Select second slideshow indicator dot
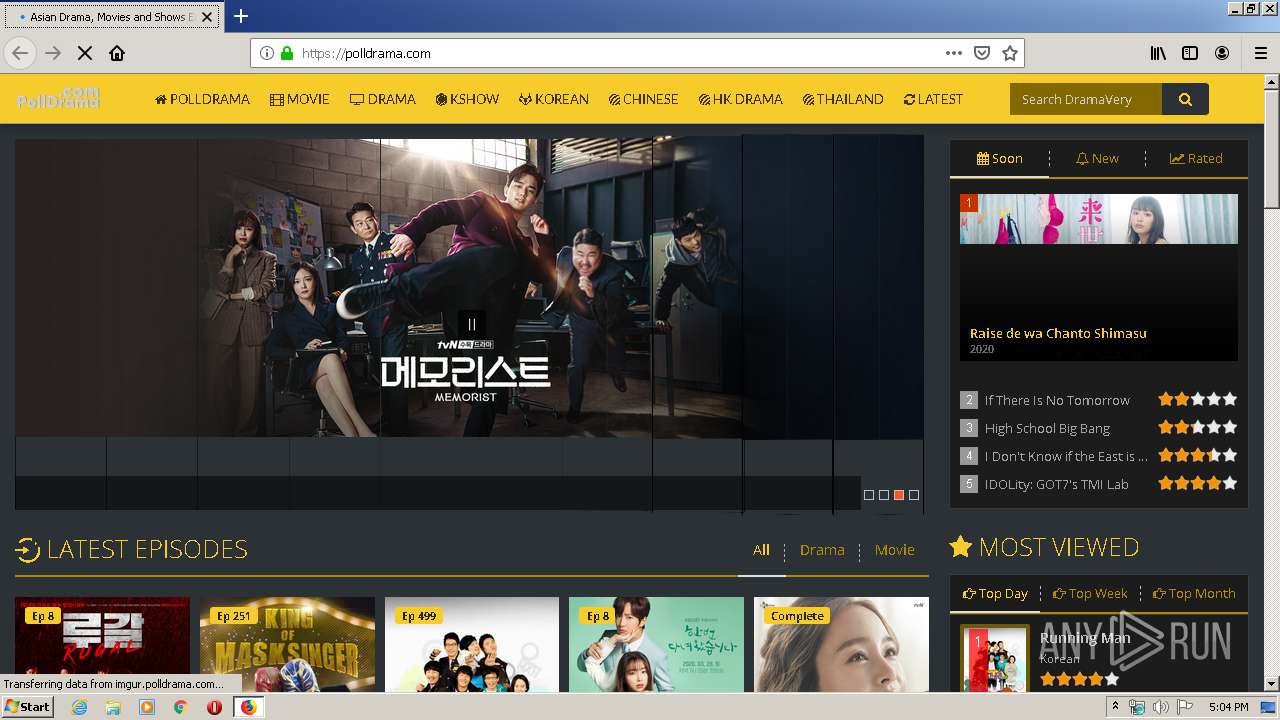Image resolution: width=1280 pixels, height=720 pixels. tap(884, 495)
